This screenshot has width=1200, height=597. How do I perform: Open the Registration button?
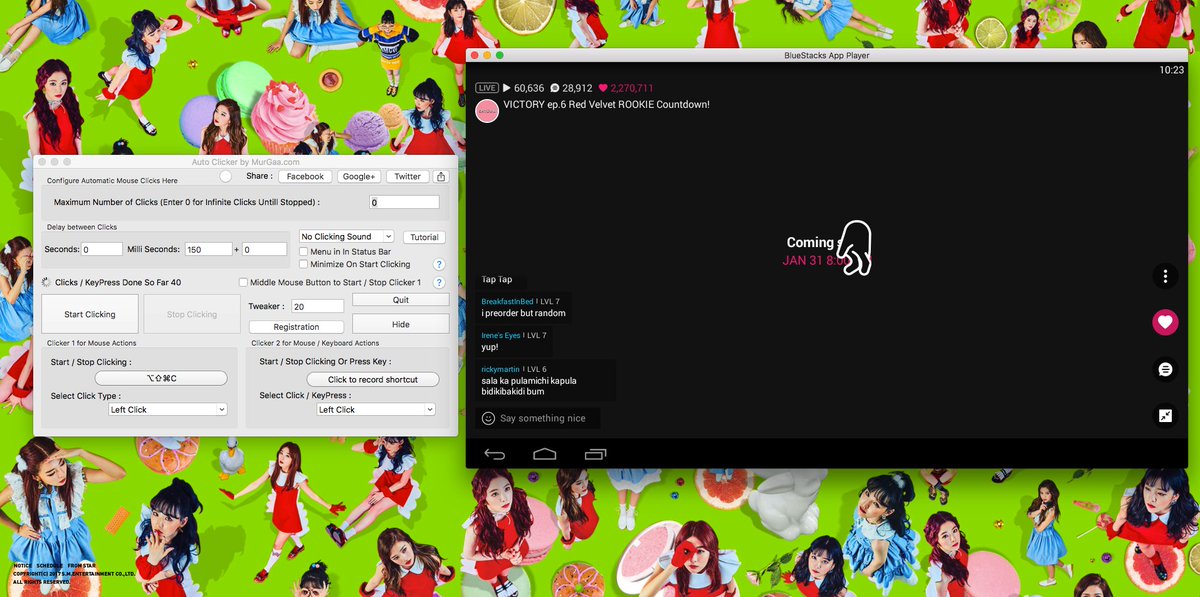coord(296,327)
